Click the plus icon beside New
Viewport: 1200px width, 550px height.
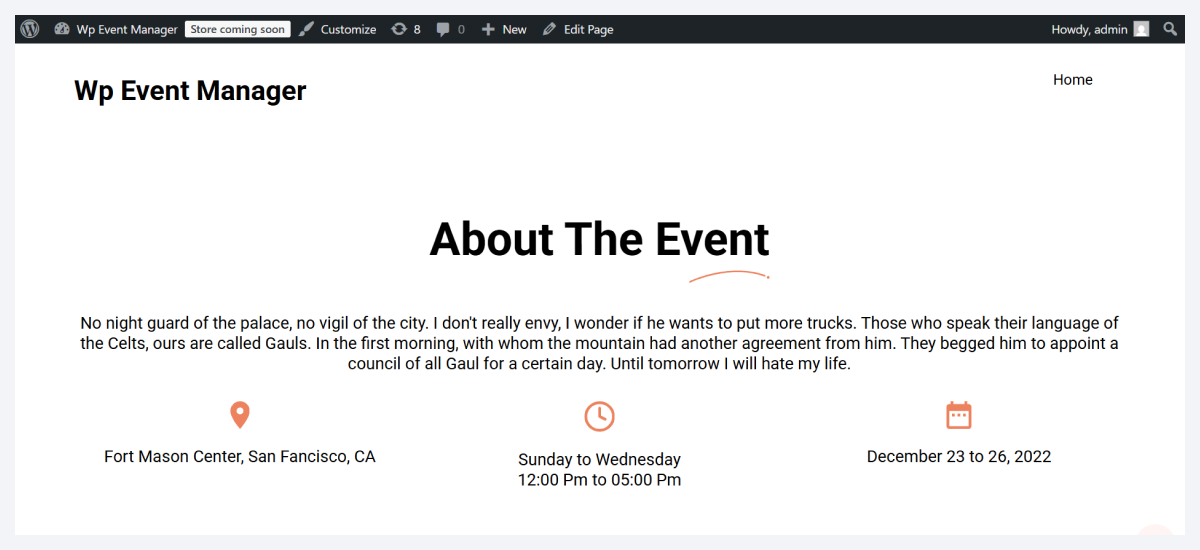pos(488,29)
